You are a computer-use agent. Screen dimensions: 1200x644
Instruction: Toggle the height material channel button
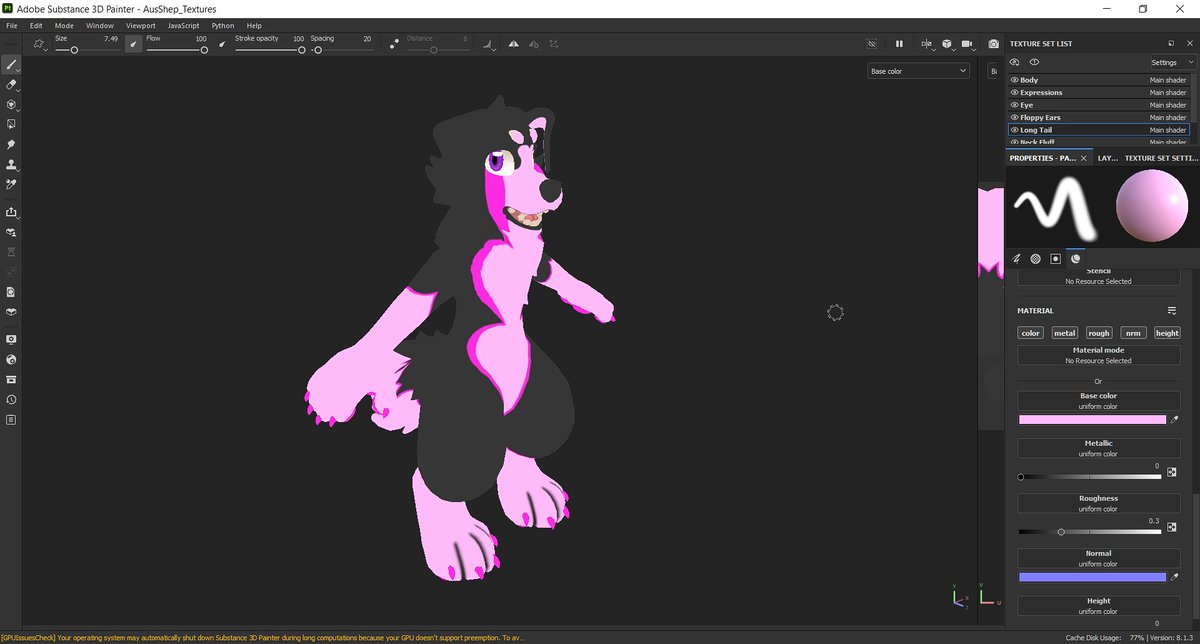coord(1167,333)
